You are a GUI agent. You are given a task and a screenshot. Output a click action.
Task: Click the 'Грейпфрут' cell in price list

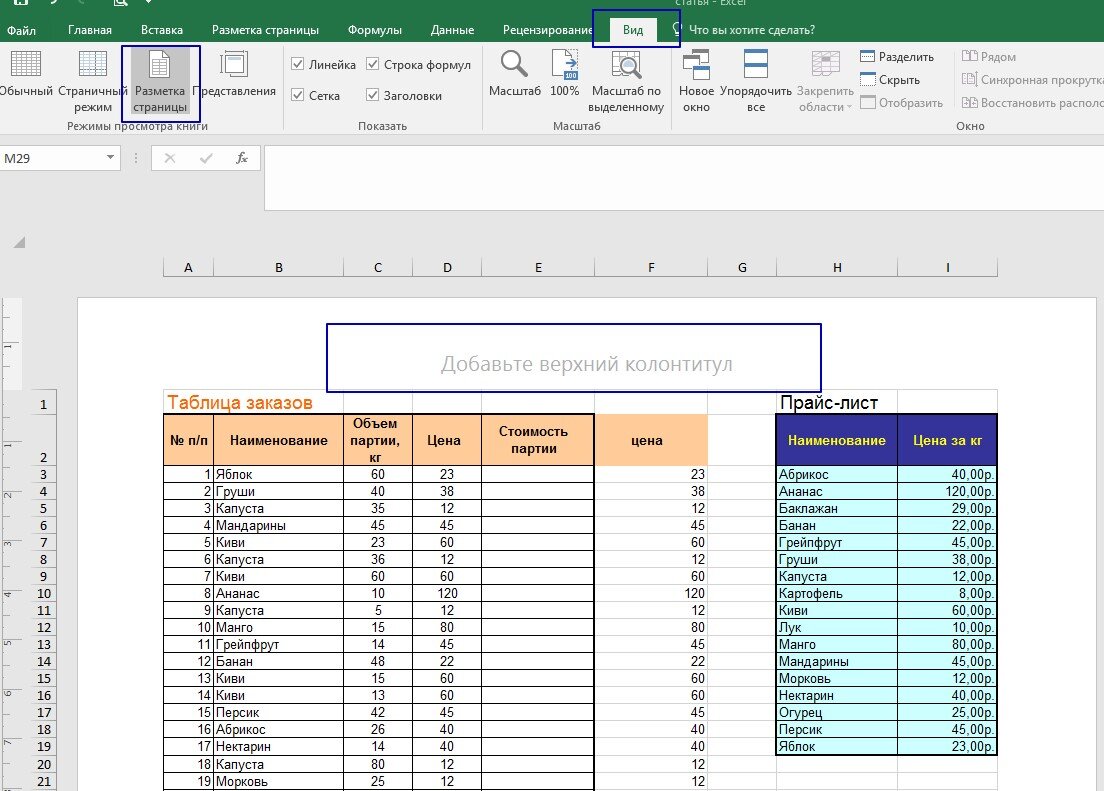tap(837, 542)
